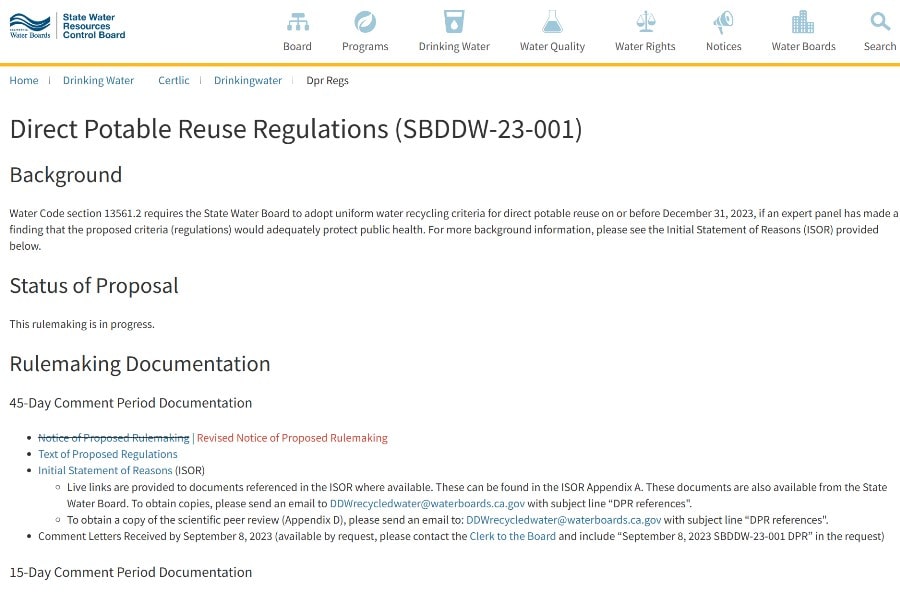900x600 pixels.
Task: Click the Board organization chart icon
Action: 297,22
